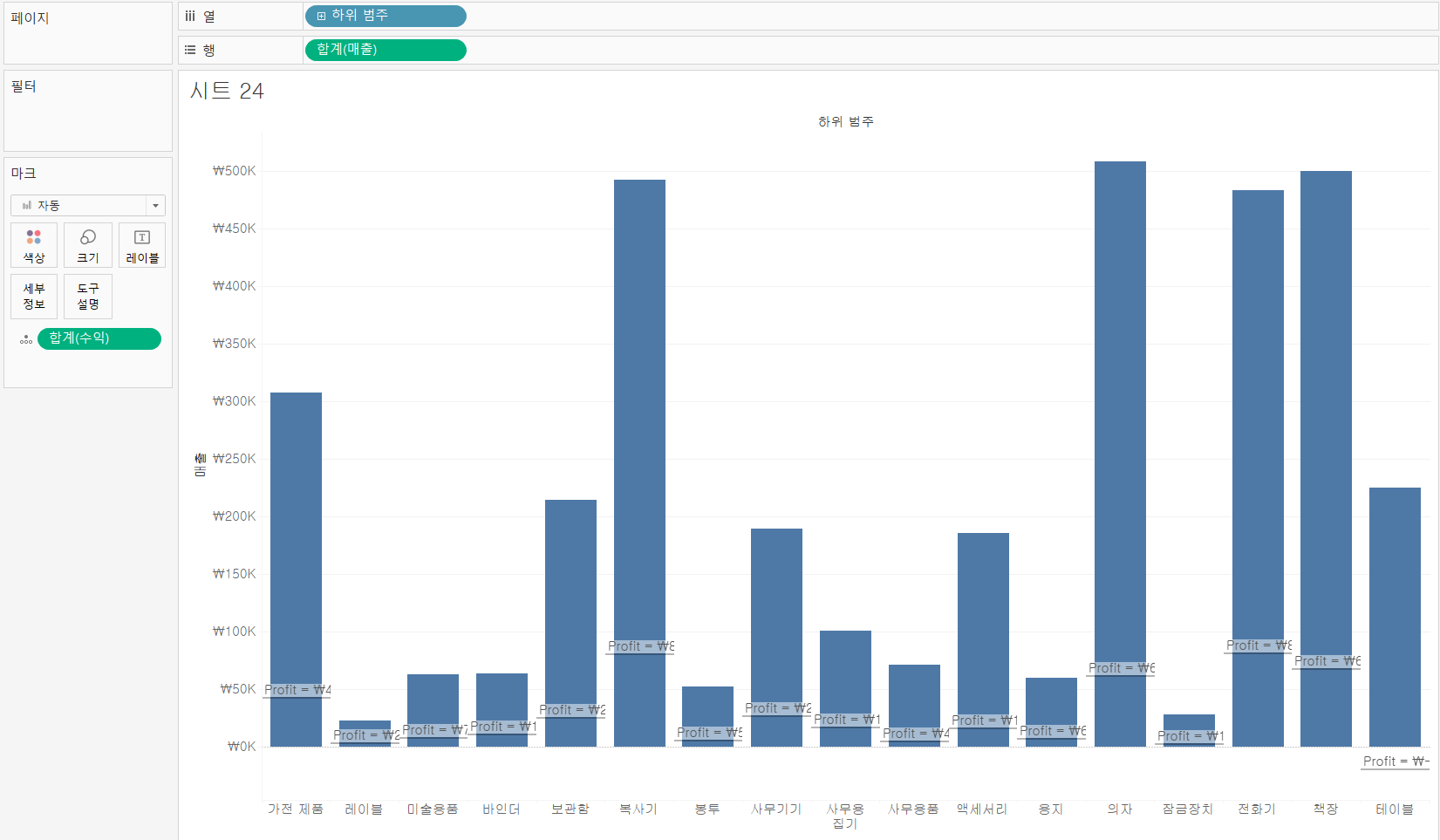Click the 합계(수익) pill on Marks card
This screenshot has width=1440, height=840.
coord(99,338)
